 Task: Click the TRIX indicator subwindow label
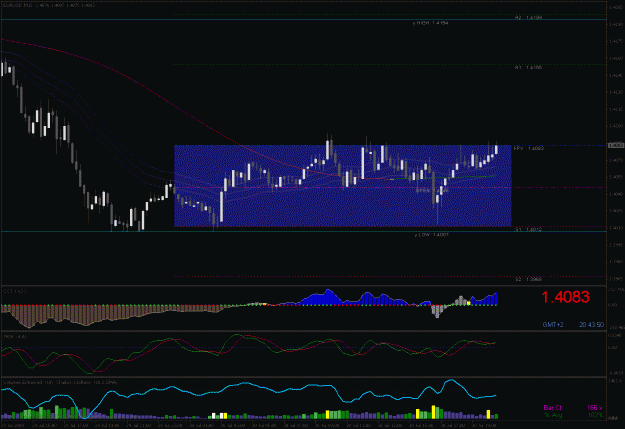point(15,337)
